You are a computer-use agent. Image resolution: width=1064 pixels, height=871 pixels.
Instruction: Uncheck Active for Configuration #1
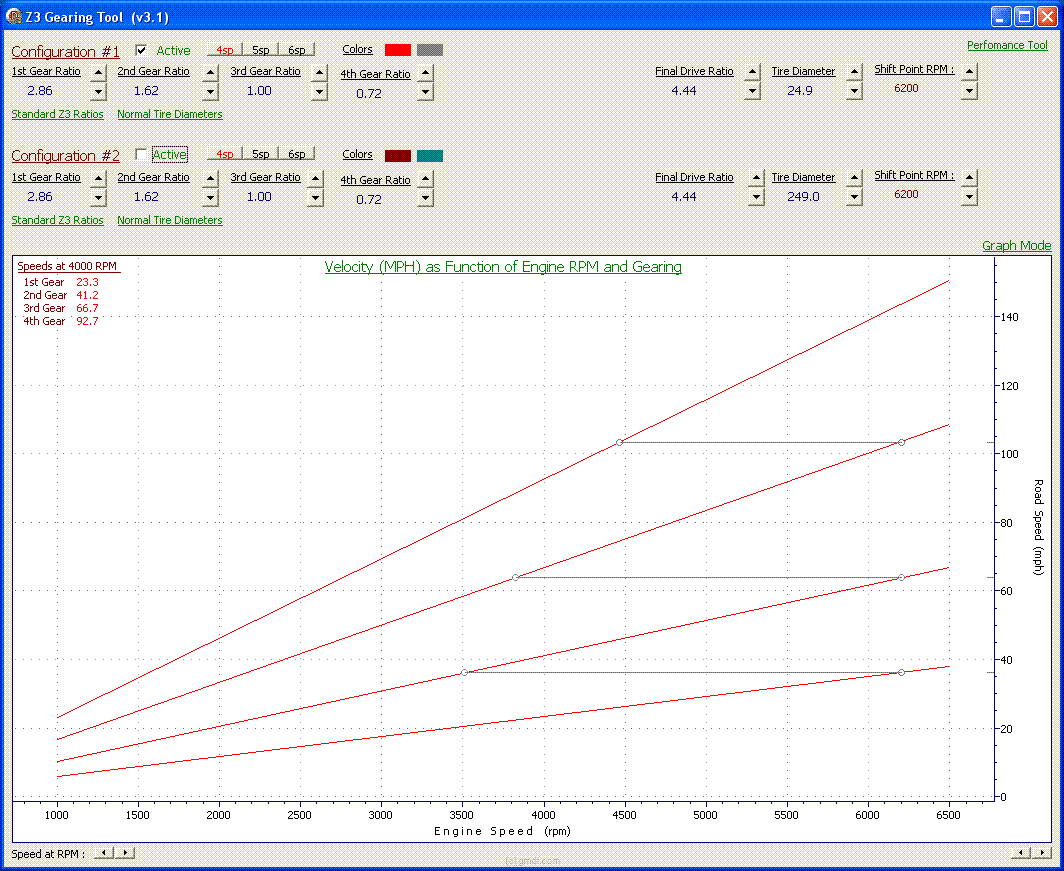coord(141,50)
